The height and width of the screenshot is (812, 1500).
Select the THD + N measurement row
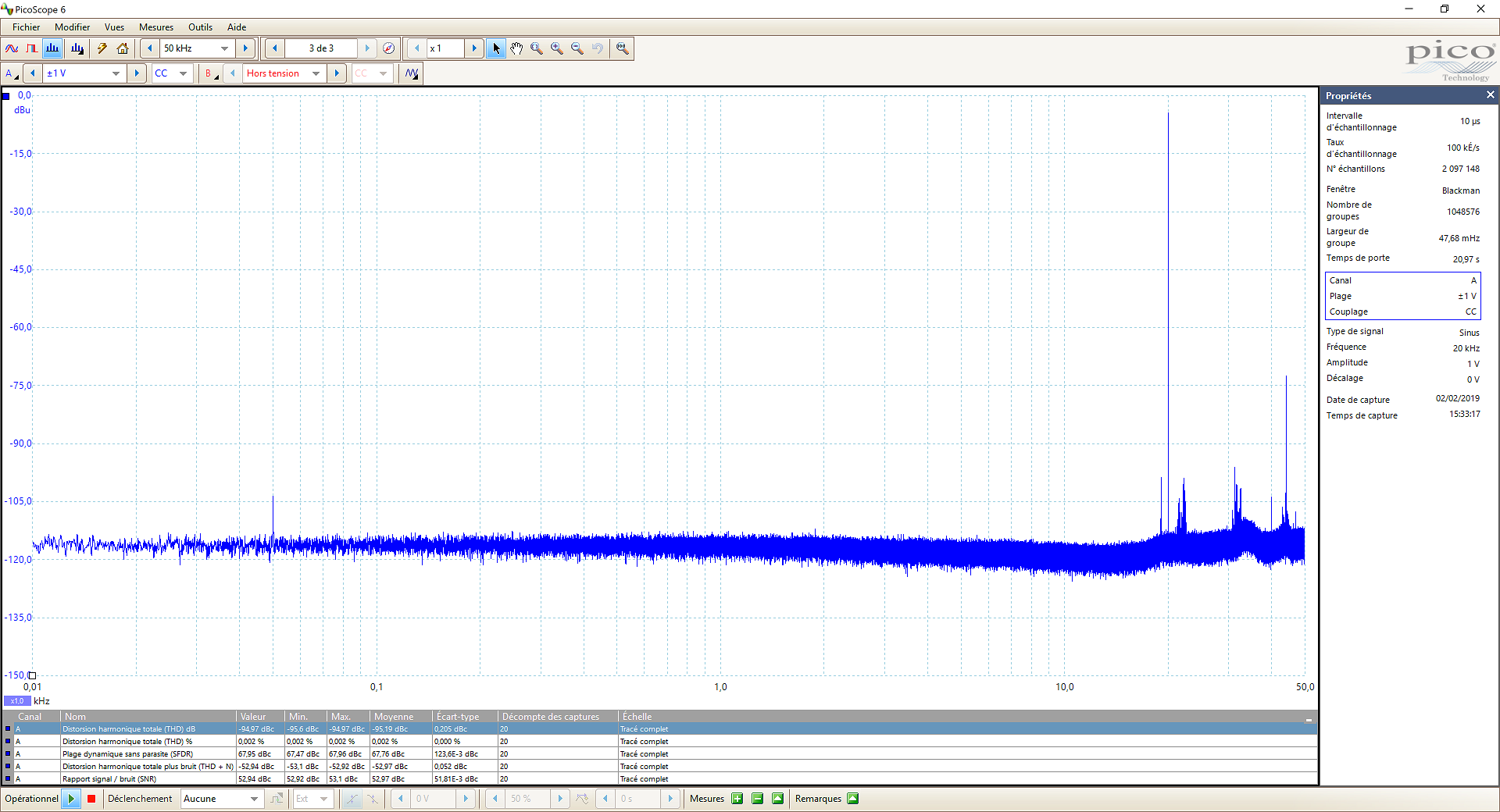pyautogui.click(x=660, y=767)
